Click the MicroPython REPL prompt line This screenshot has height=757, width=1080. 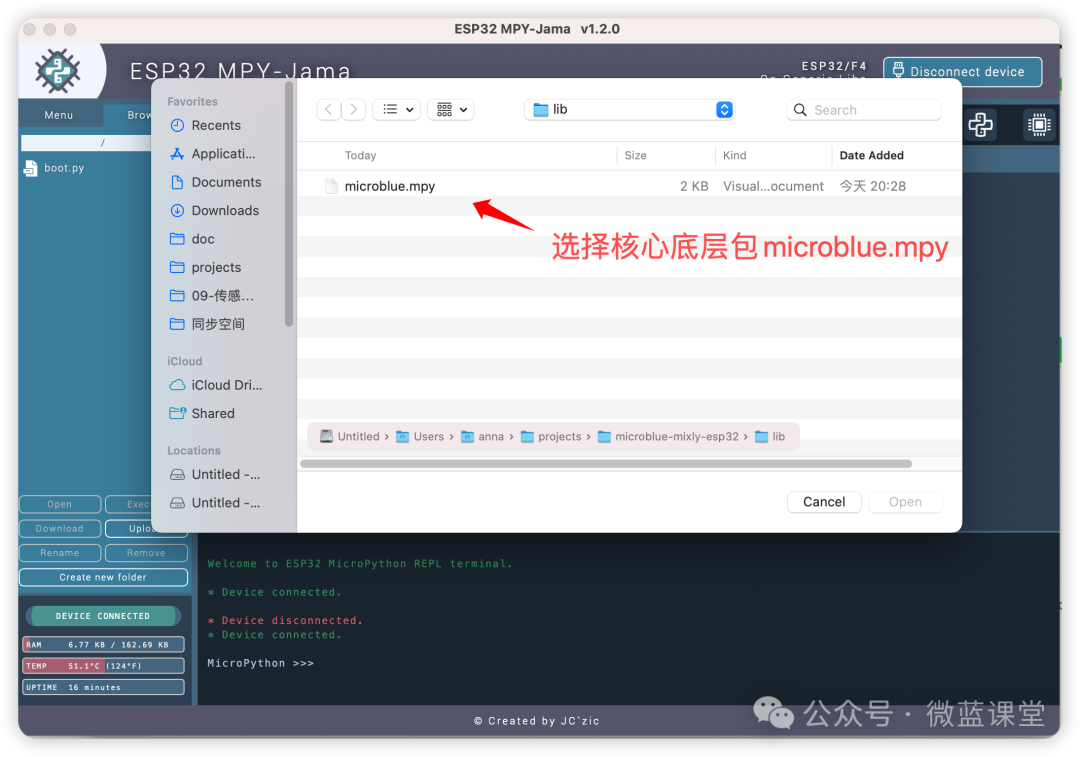[260, 663]
